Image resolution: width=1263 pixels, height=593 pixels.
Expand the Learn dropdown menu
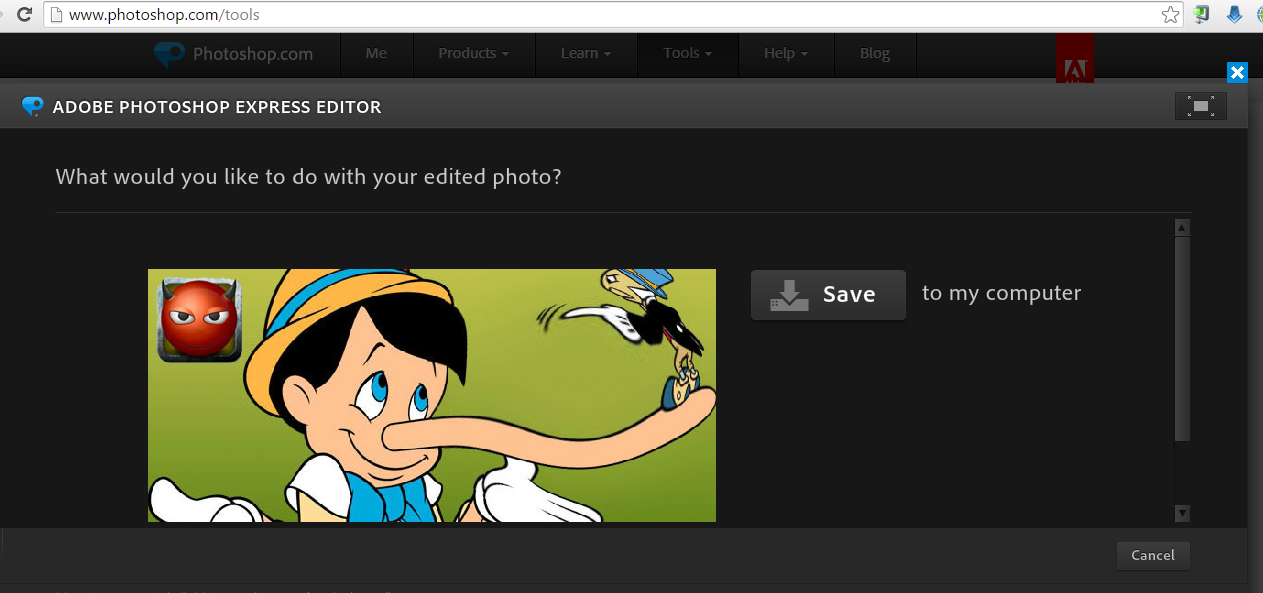(x=586, y=54)
